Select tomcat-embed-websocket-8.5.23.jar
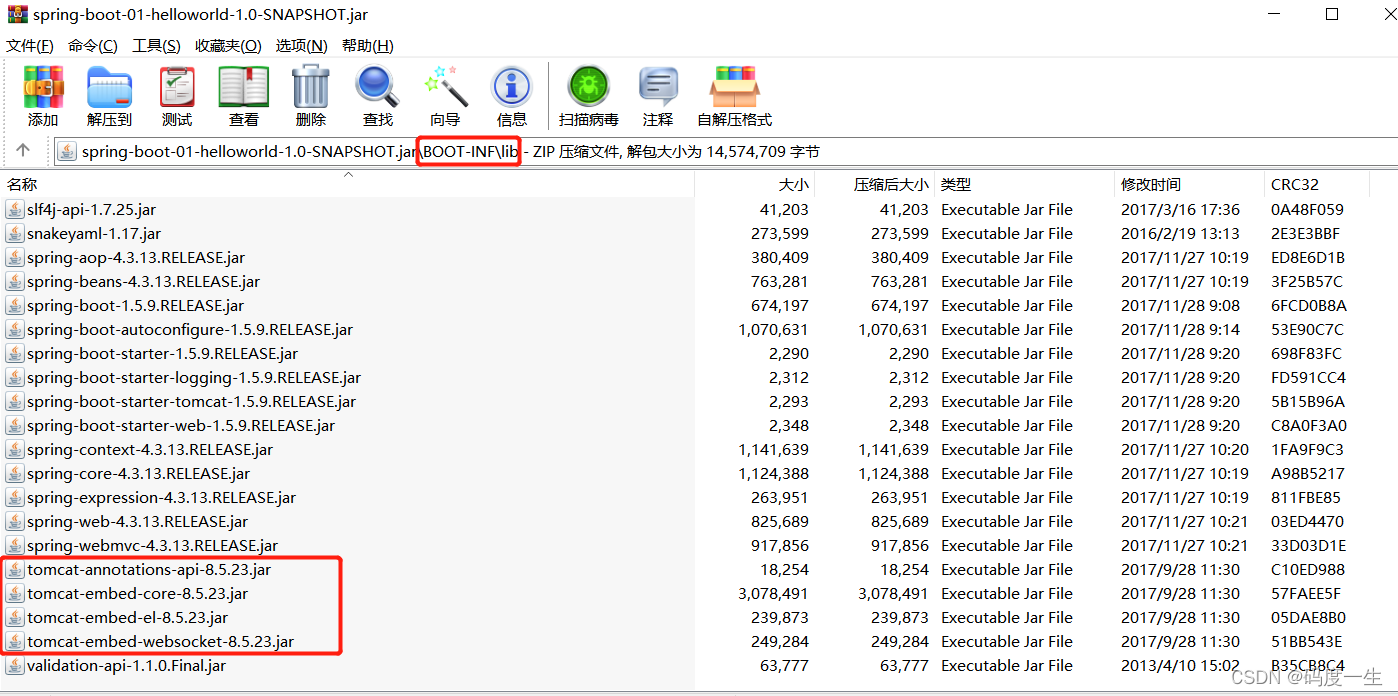 tap(160, 642)
